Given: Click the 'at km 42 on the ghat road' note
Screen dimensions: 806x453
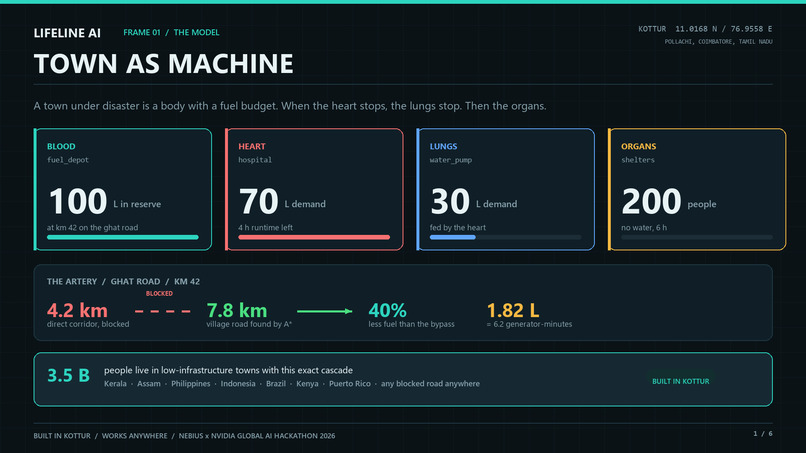Looking at the screenshot, I should tap(93, 227).
